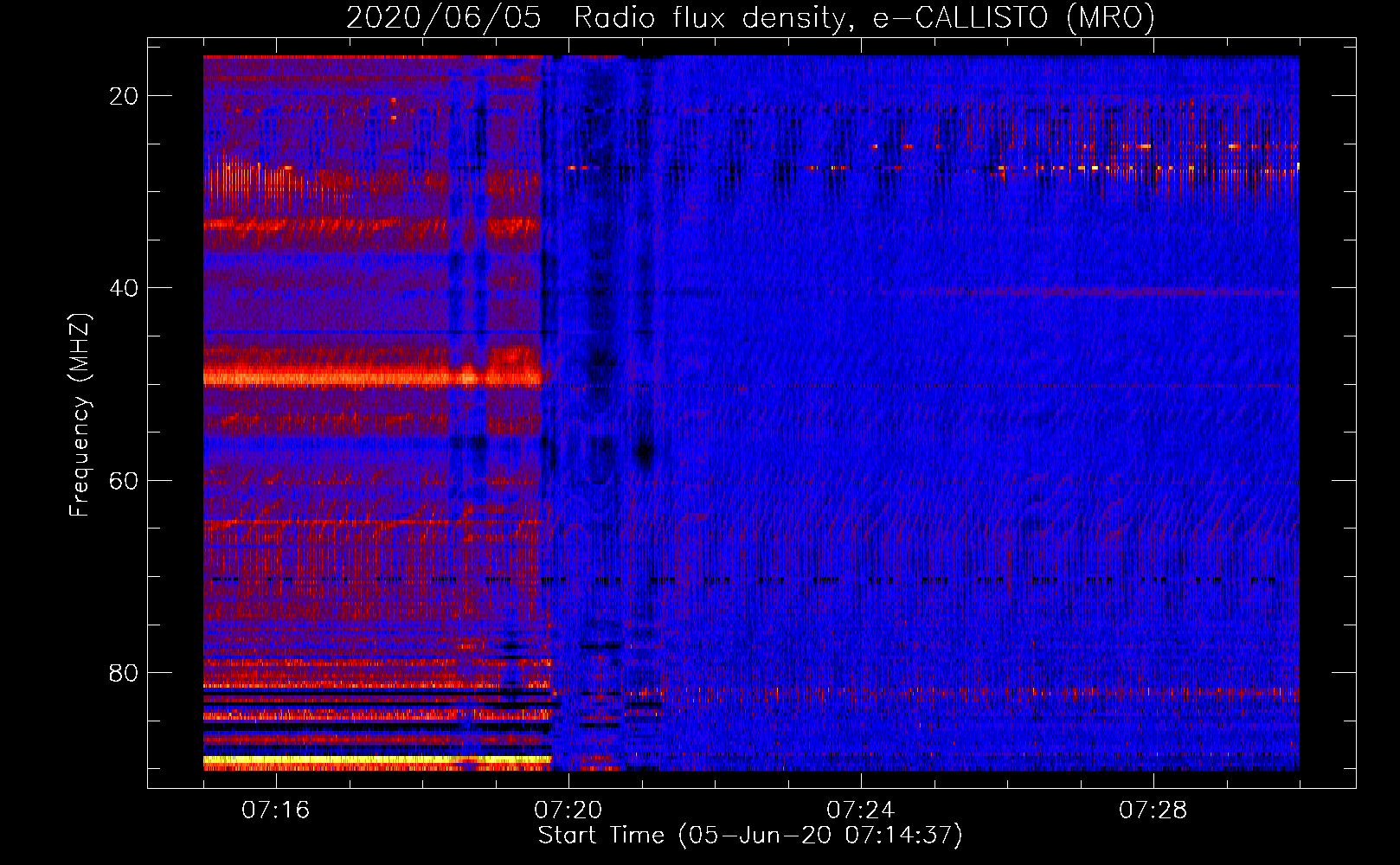1400x865 pixels.
Task: Click the 07:24 time tick label
Action: click(860, 811)
